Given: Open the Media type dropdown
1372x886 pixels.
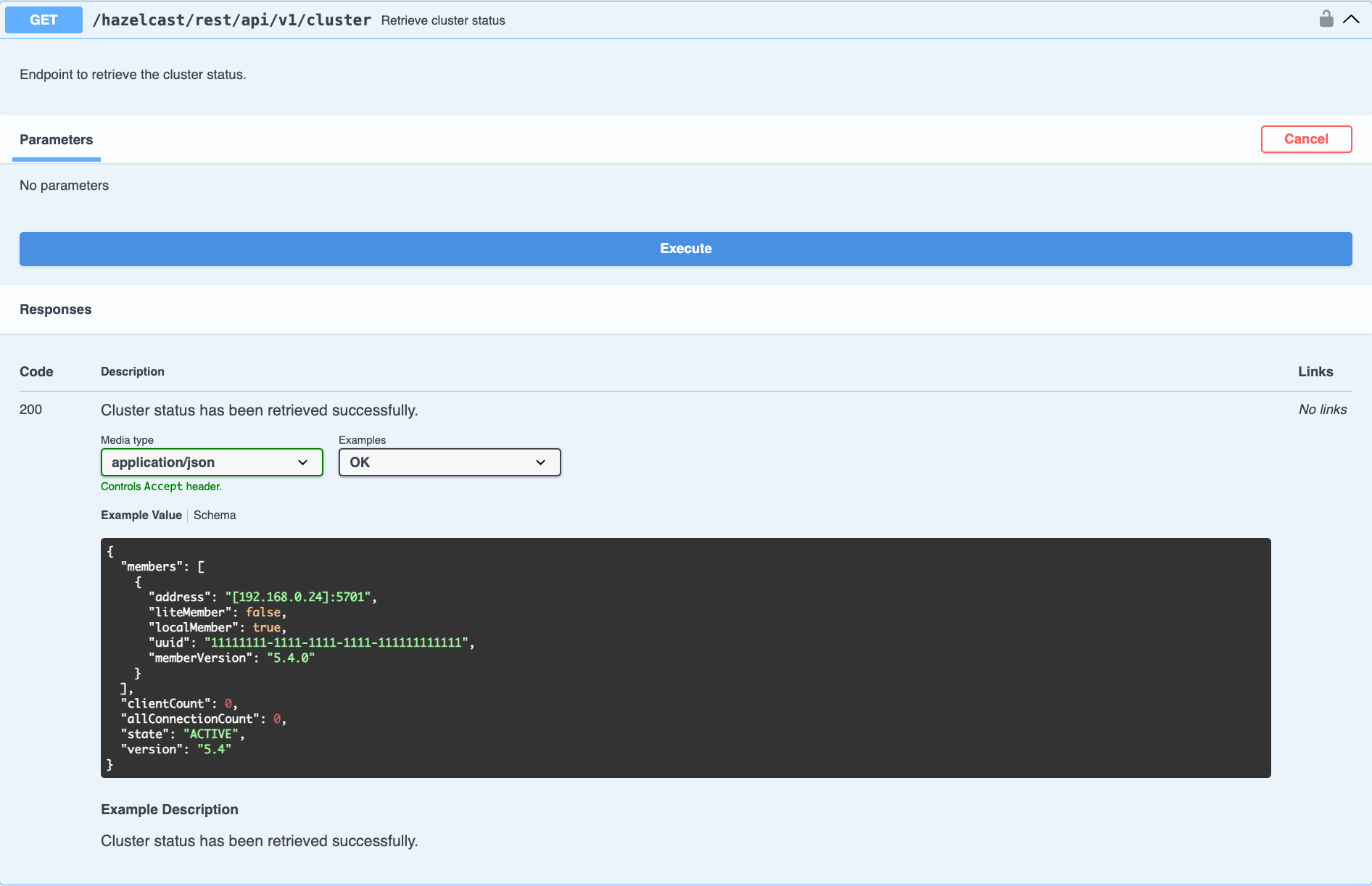Looking at the screenshot, I should point(211,462).
